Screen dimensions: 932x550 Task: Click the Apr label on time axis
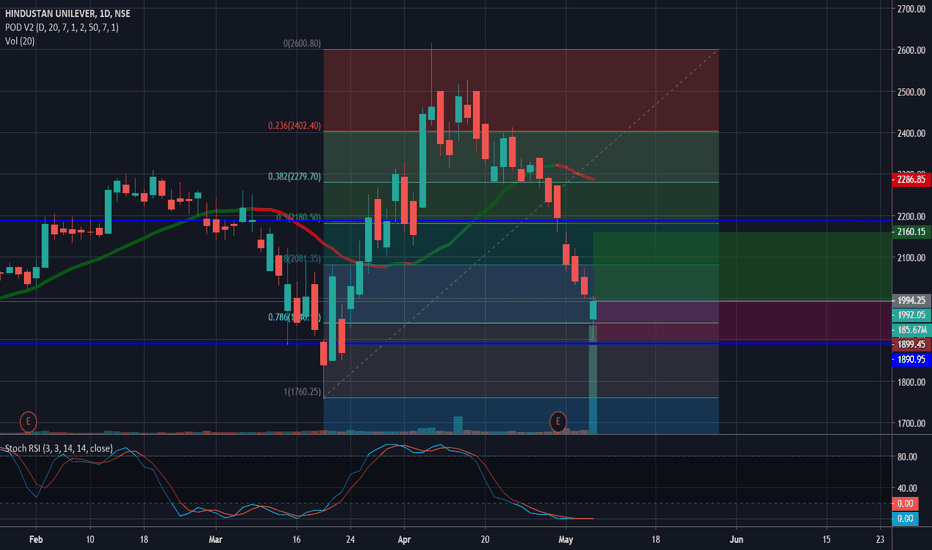tap(404, 539)
